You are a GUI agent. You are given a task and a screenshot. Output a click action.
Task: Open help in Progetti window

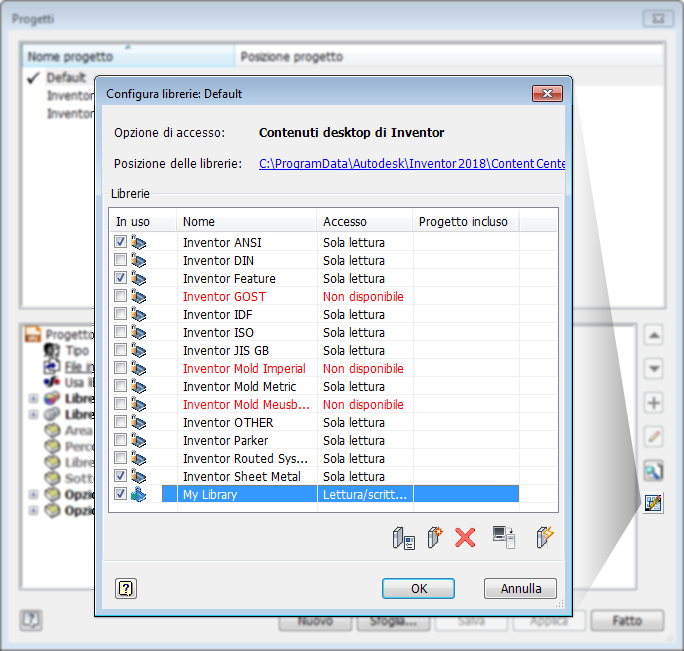(x=31, y=620)
